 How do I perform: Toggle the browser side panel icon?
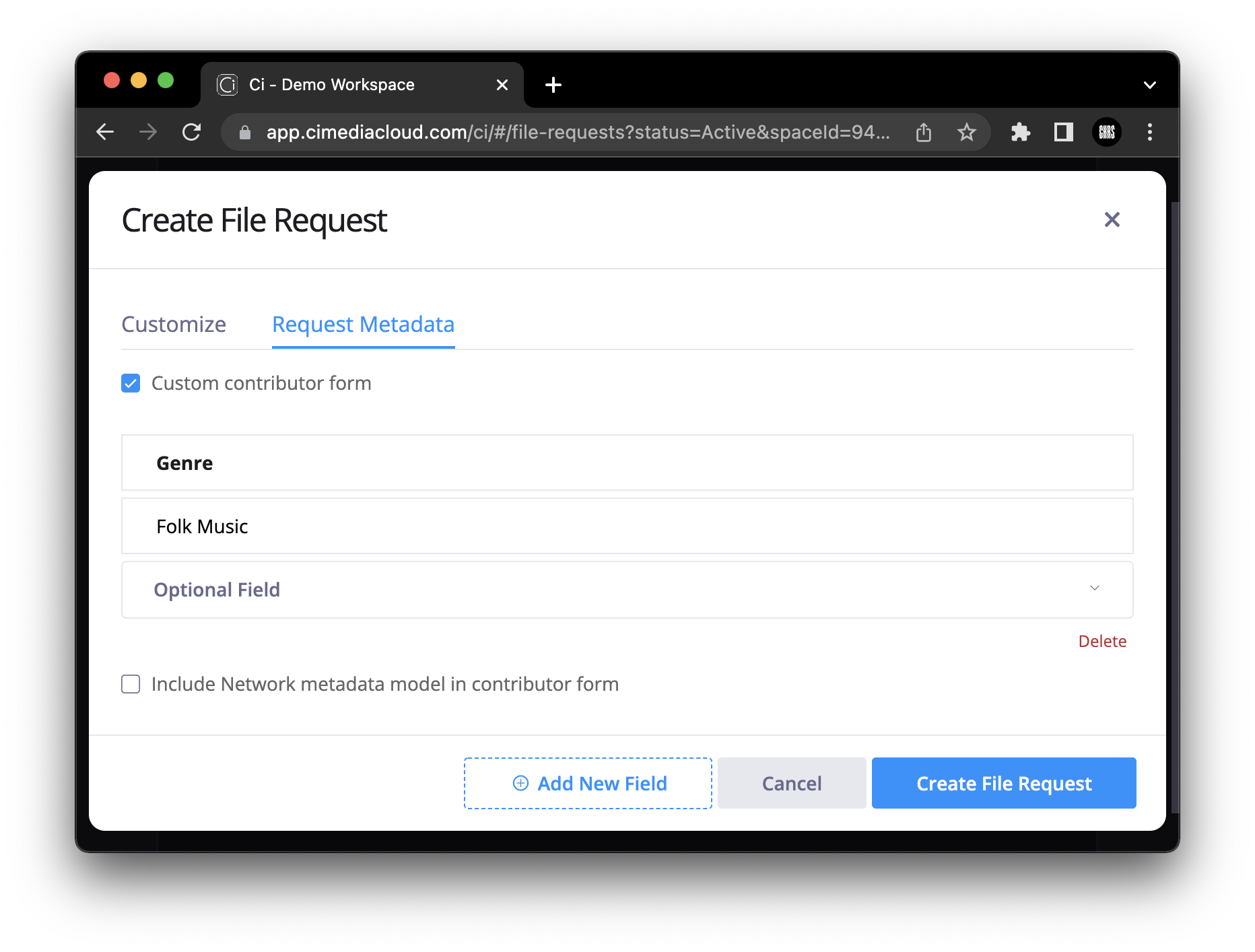(1064, 132)
